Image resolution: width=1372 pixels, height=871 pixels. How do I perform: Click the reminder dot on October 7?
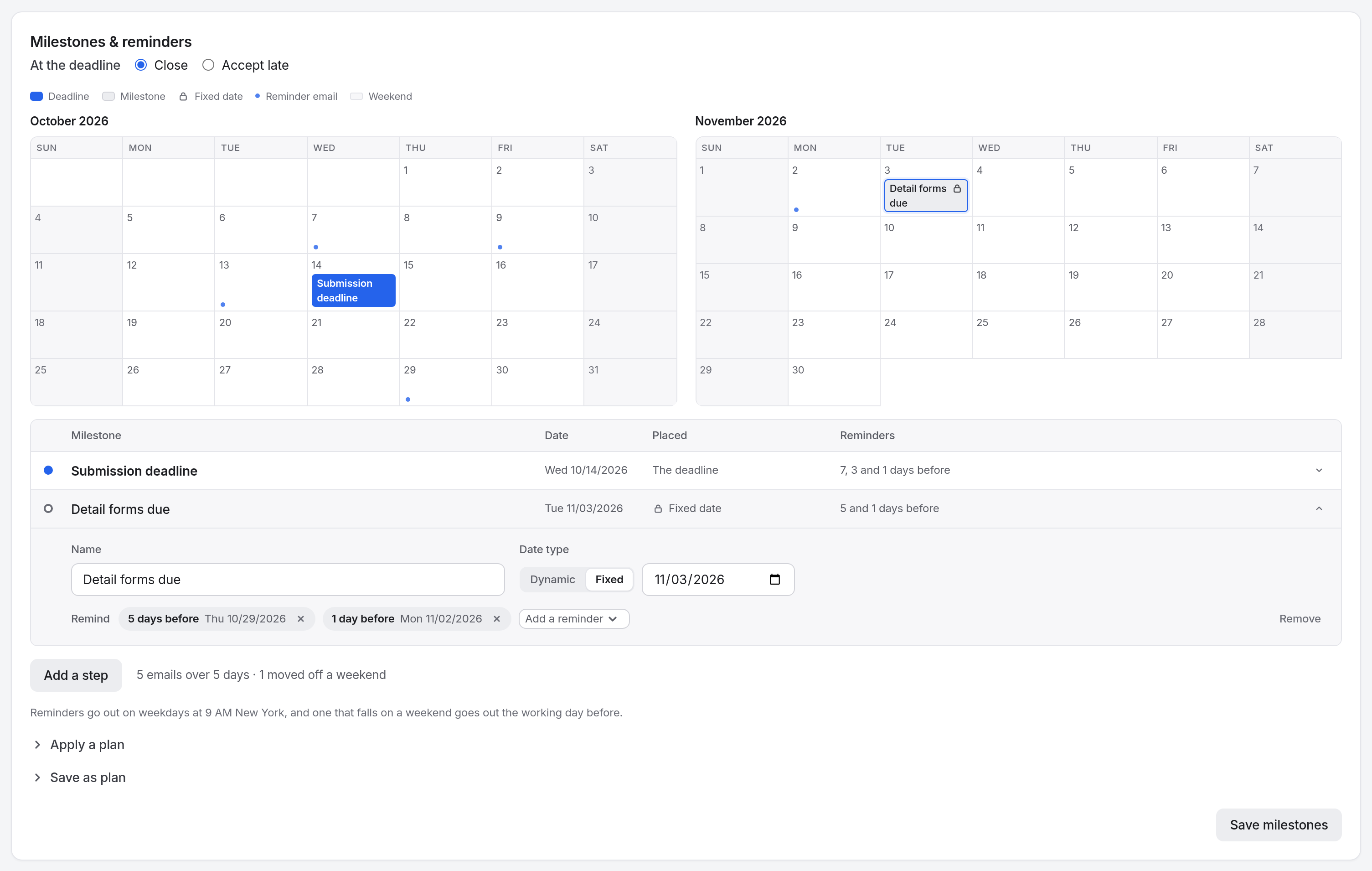pyautogui.click(x=315, y=247)
